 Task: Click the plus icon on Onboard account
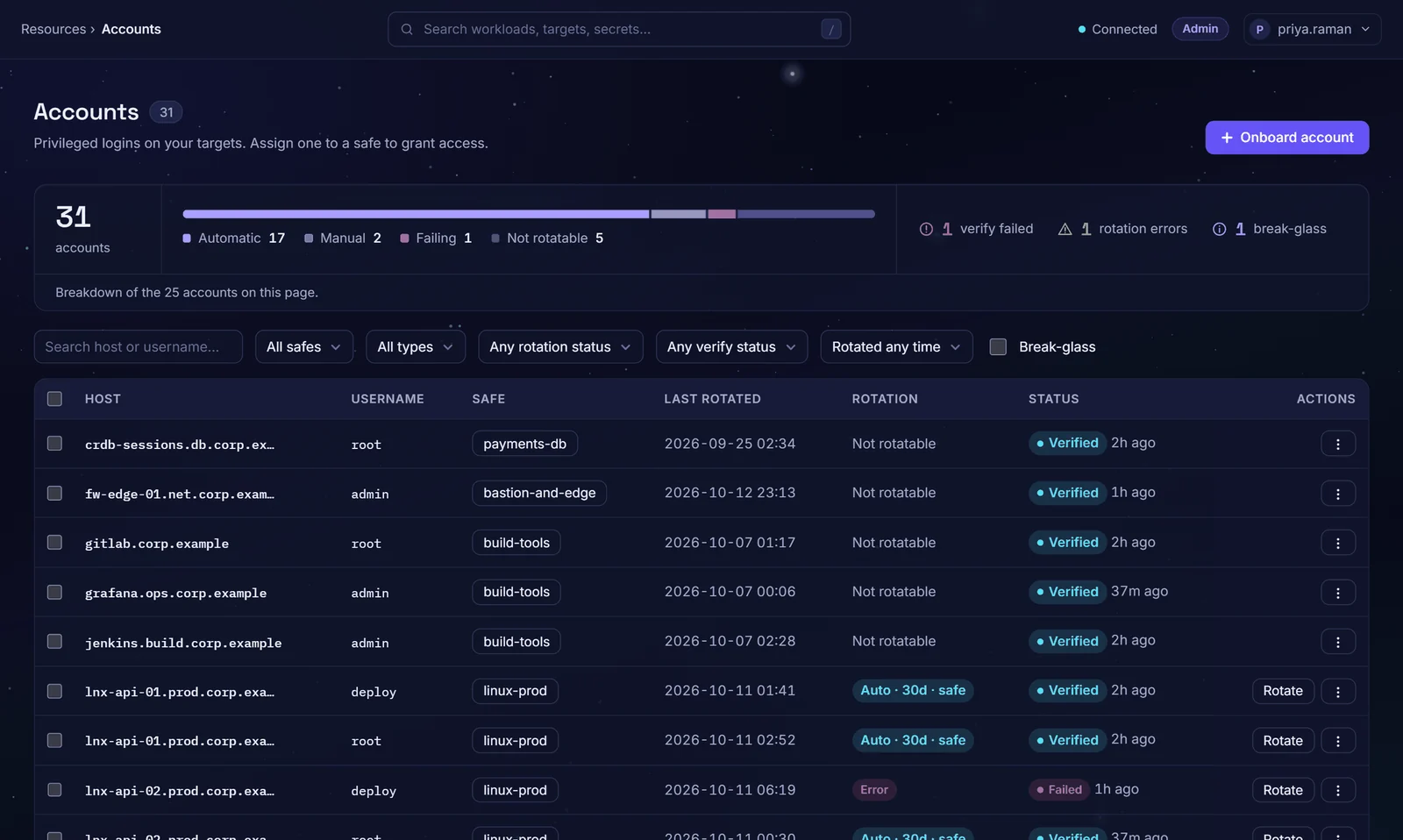(x=1227, y=138)
